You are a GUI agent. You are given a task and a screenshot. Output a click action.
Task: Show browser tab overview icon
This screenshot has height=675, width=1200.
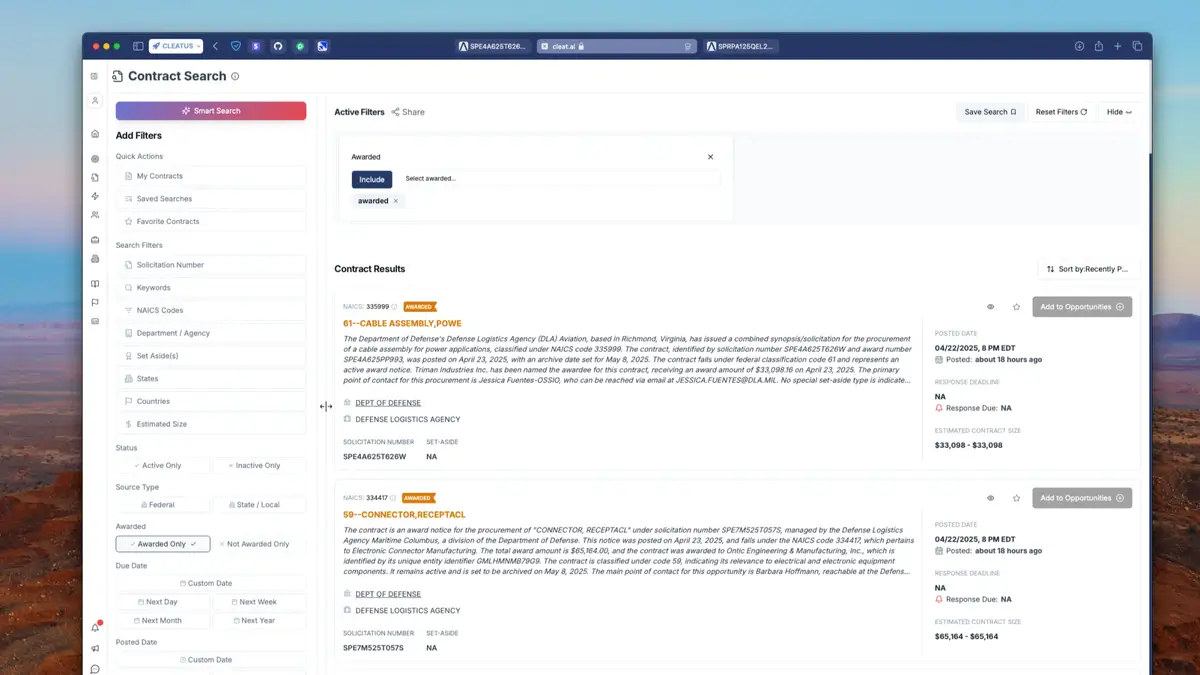tap(1137, 46)
